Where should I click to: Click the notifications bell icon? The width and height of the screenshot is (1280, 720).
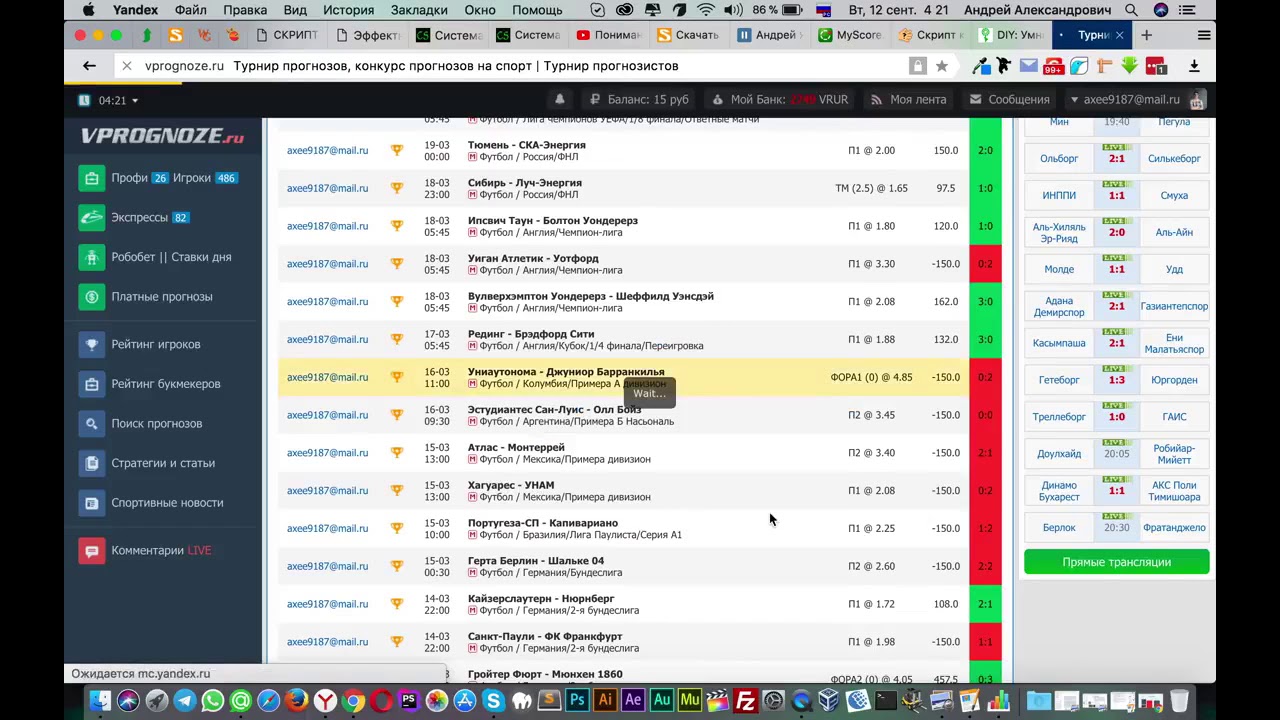(560, 99)
